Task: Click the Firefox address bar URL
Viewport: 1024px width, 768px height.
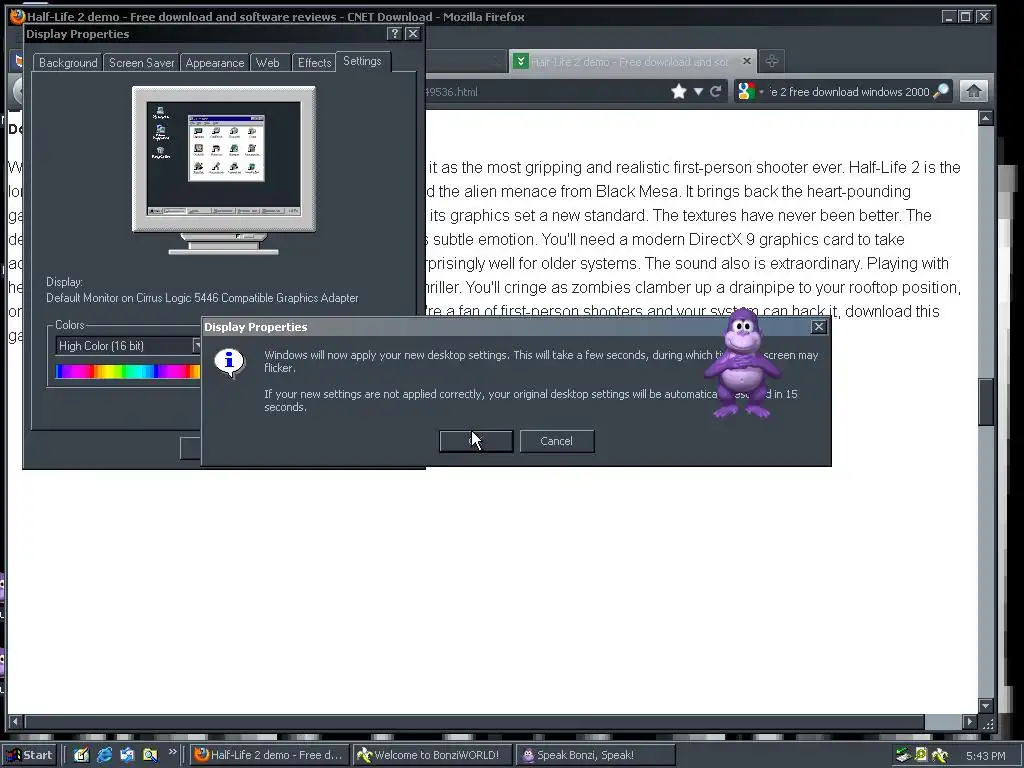Action: 452,91
